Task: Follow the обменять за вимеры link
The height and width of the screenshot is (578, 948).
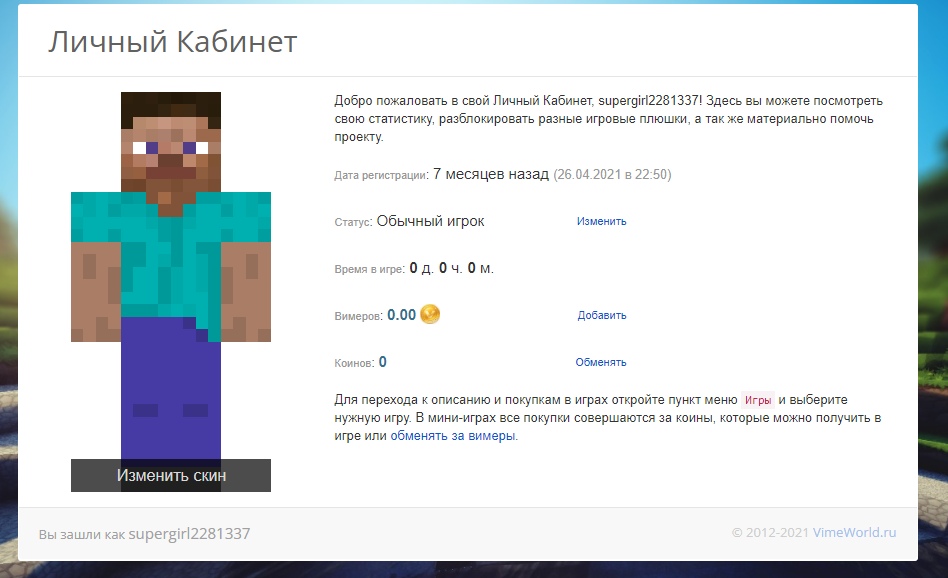Action: [453, 436]
